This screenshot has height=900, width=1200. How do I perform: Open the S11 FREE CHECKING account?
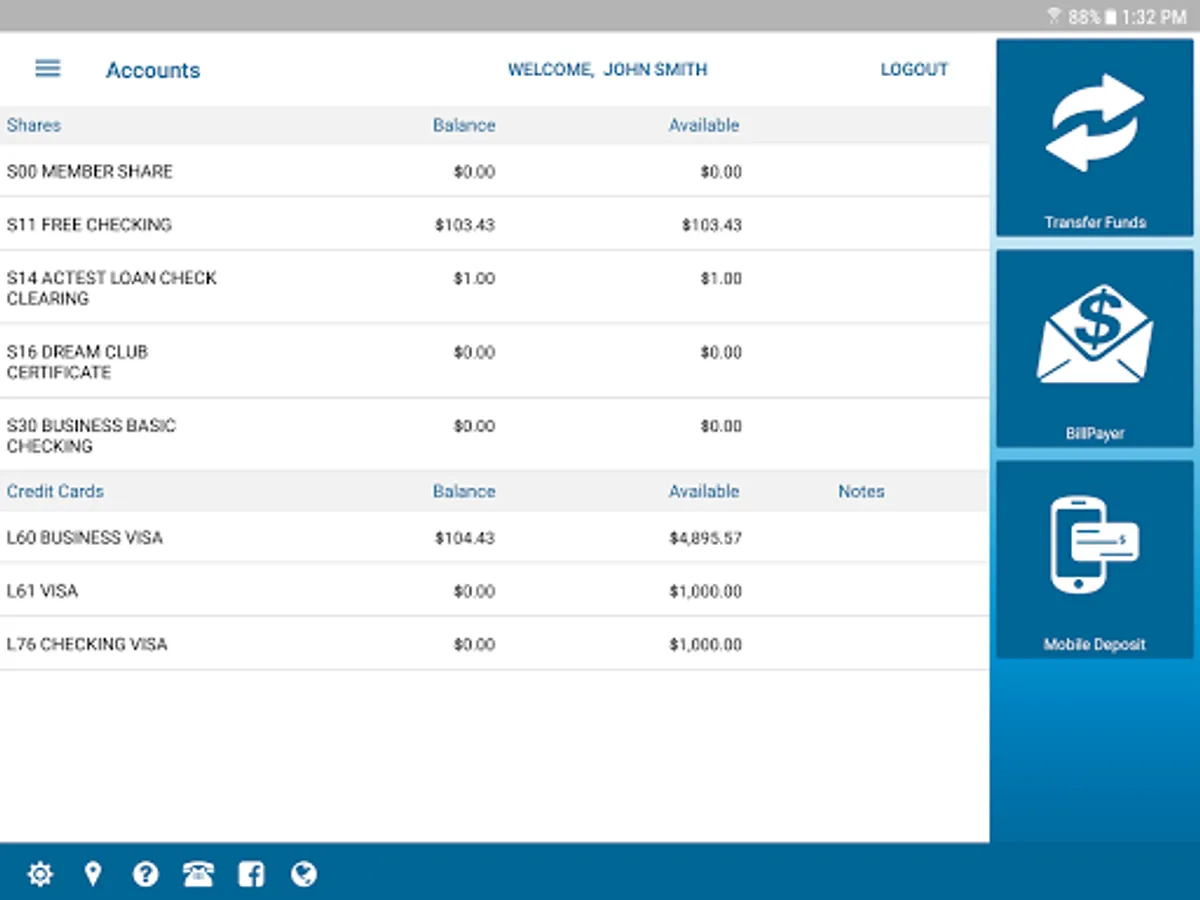coord(495,224)
